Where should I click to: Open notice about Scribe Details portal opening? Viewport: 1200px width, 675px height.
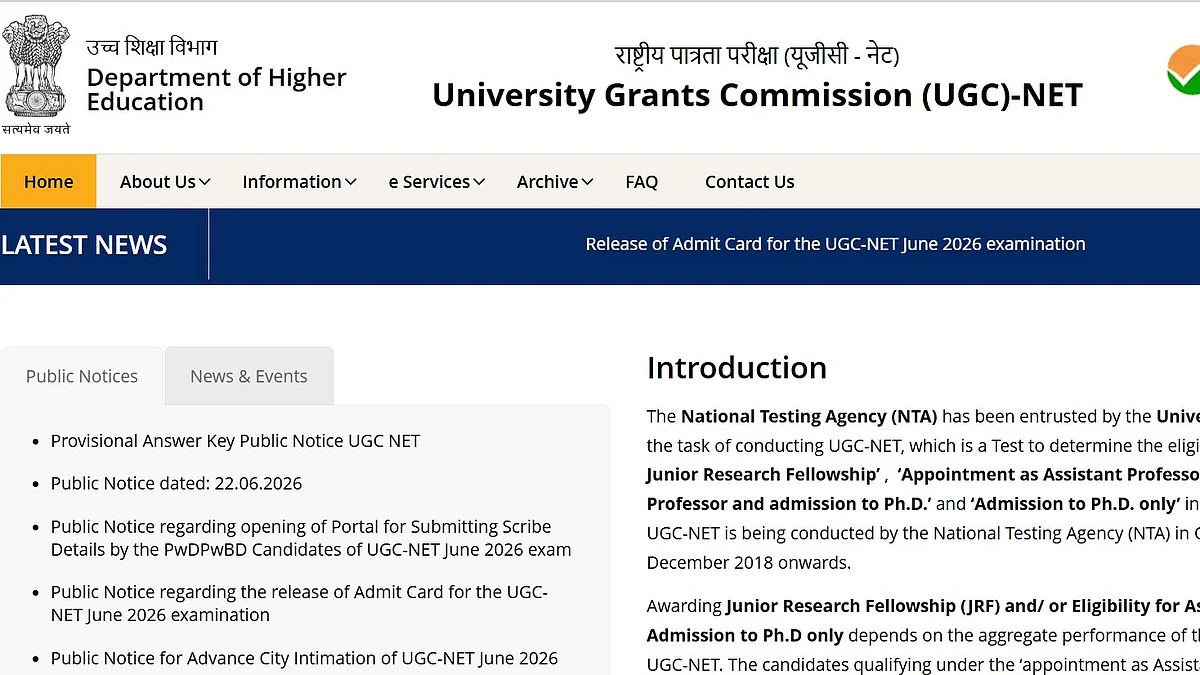(x=311, y=538)
